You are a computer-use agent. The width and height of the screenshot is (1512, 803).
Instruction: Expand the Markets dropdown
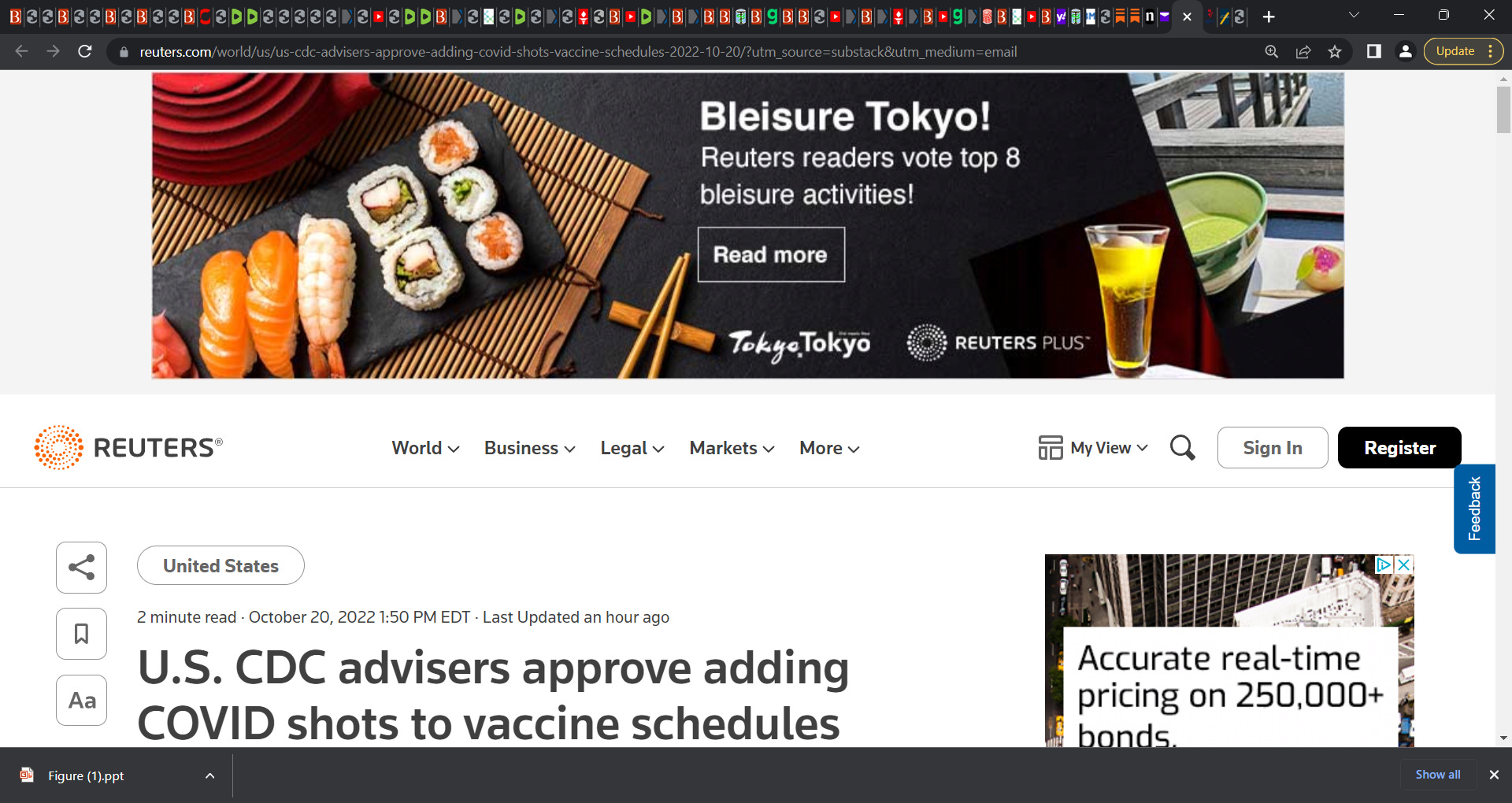pos(732,448)
